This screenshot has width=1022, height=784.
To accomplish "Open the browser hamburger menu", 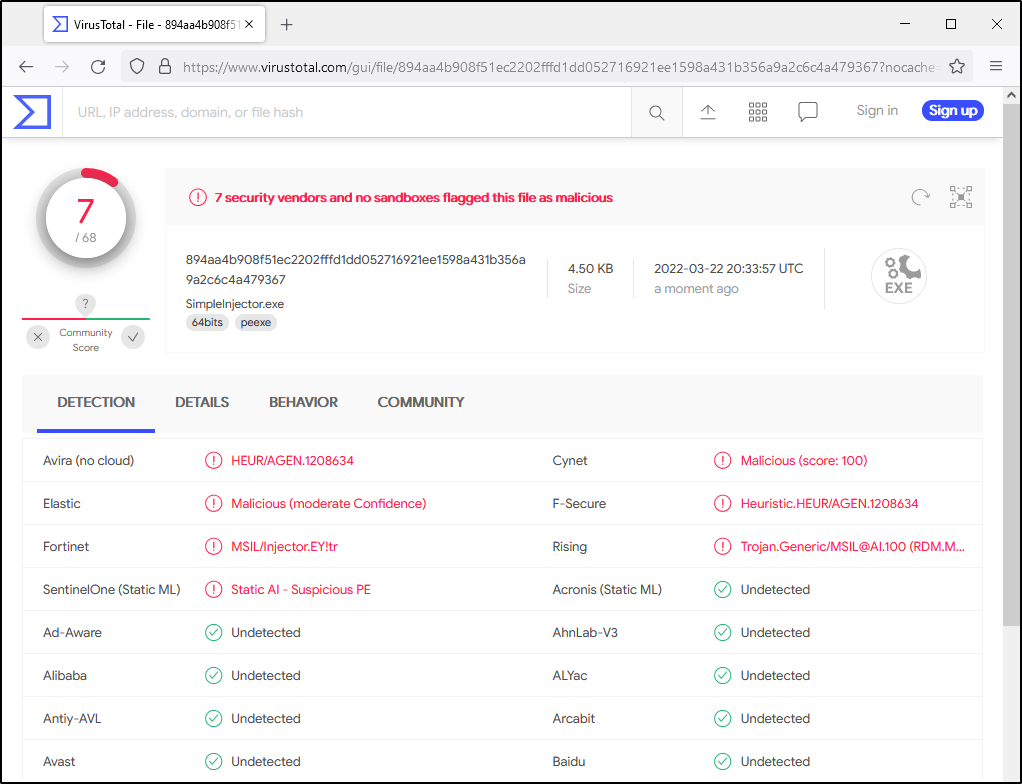I will tap(996, 67).
